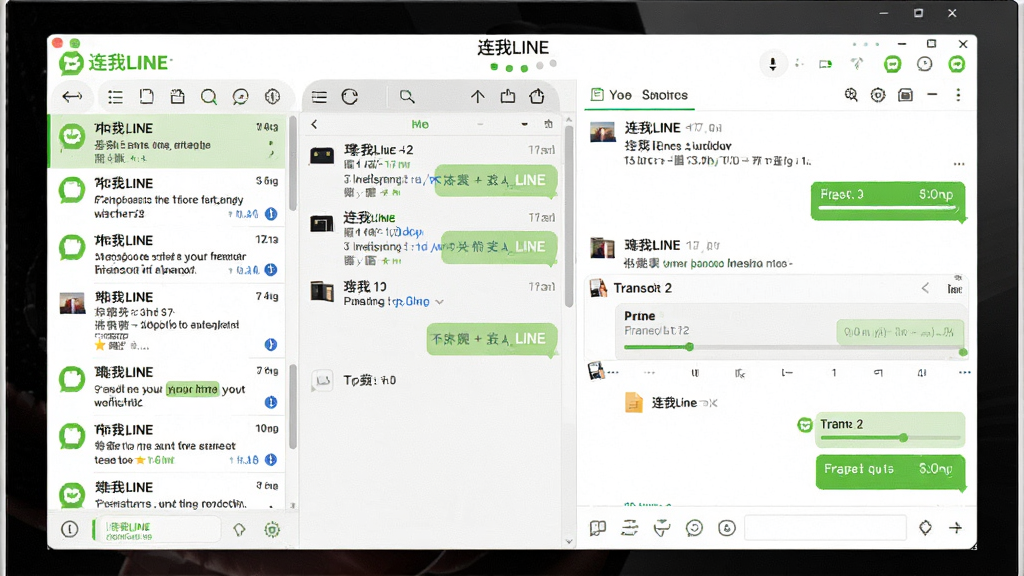Click the yellow file icon attachment

tap(633, 403)
